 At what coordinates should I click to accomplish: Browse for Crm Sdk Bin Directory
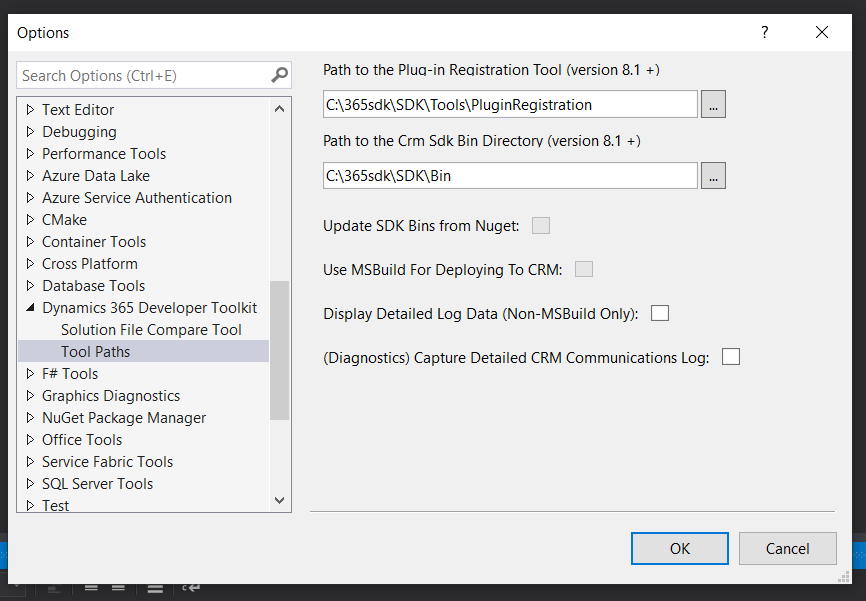(713, 176)
